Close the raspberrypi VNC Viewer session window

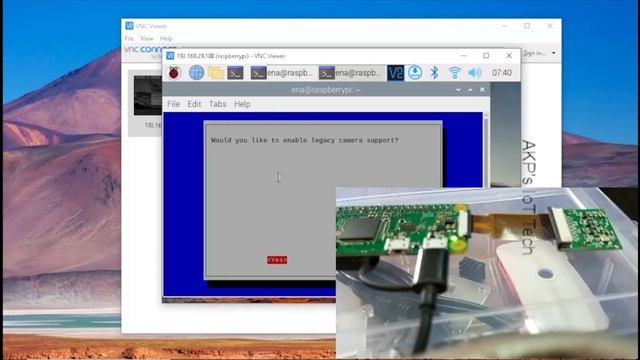[x=509, y=56]
